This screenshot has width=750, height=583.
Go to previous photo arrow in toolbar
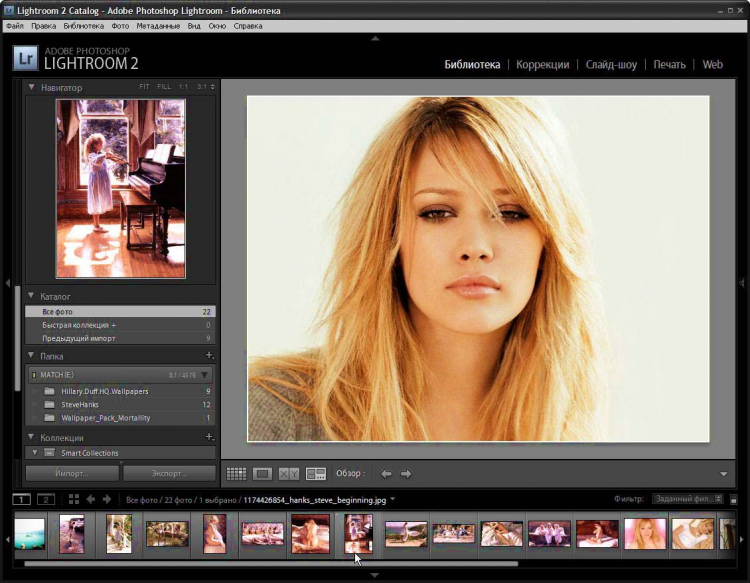pos(386,473)
